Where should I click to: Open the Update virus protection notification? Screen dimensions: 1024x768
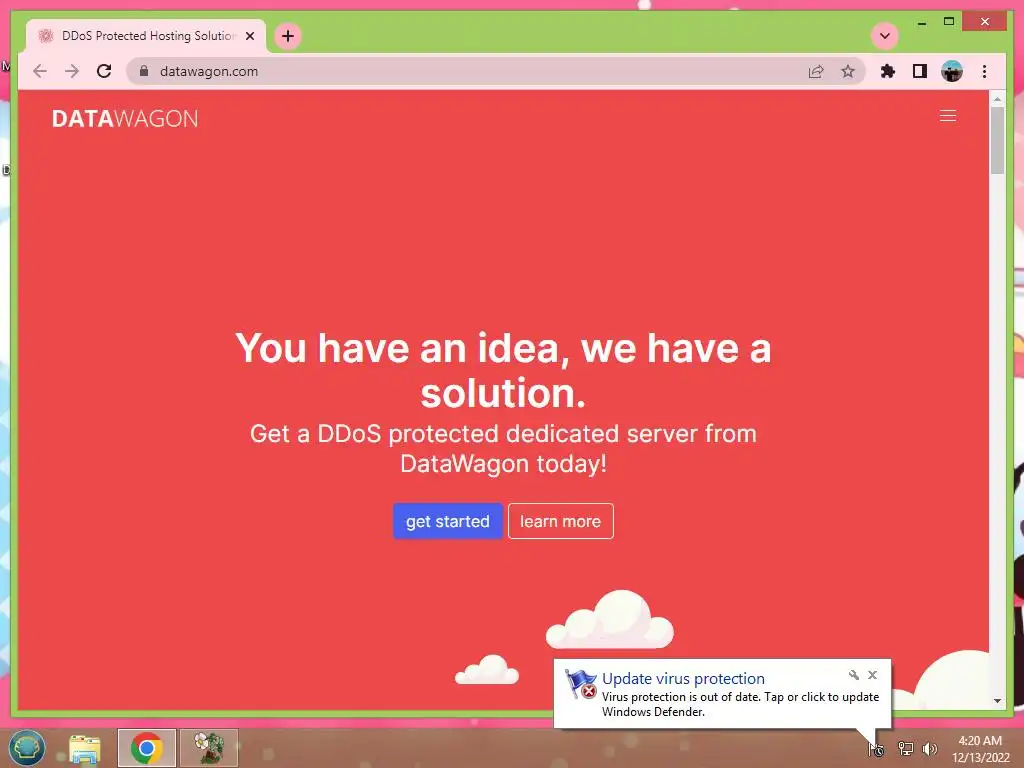(x=722, y=694)
